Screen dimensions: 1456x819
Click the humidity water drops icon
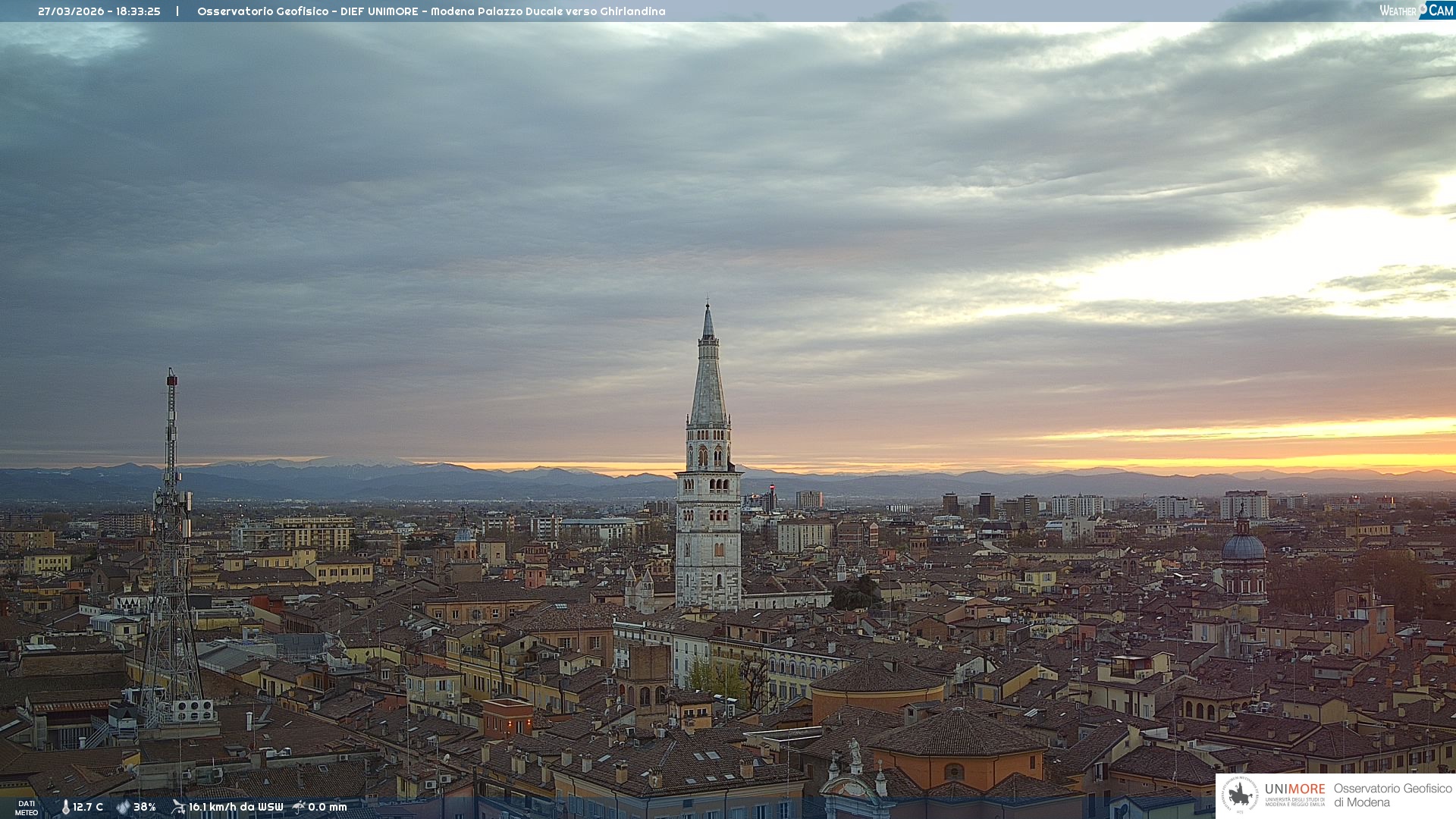click(x=123, y=807)
